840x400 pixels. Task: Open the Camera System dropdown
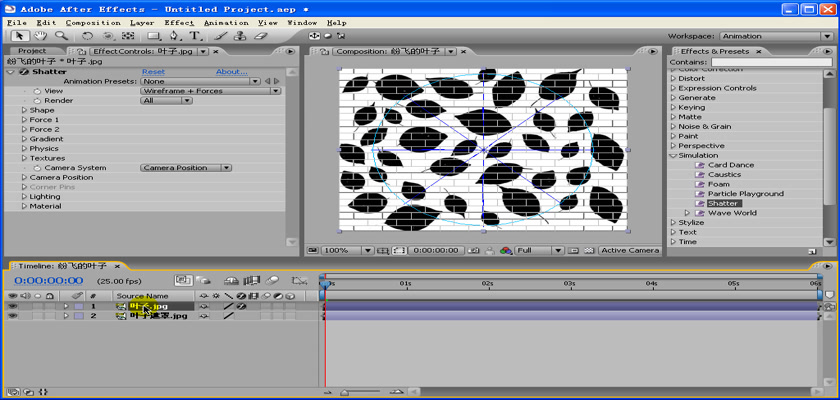coord(186,168)
